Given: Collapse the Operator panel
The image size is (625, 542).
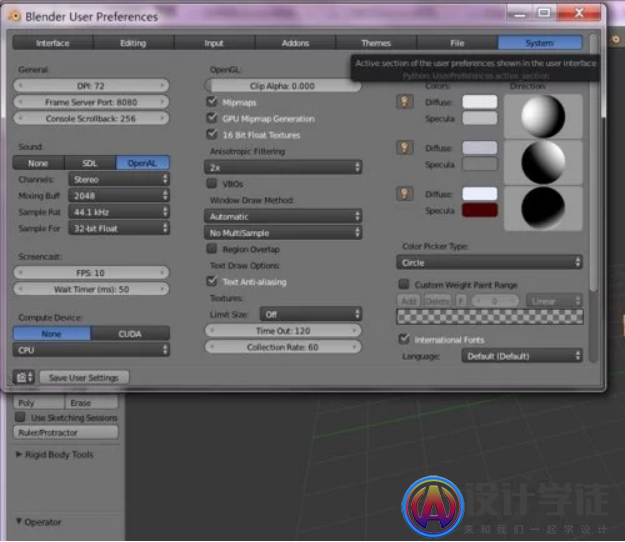Looking at the screenshot, I should [39, 522].
